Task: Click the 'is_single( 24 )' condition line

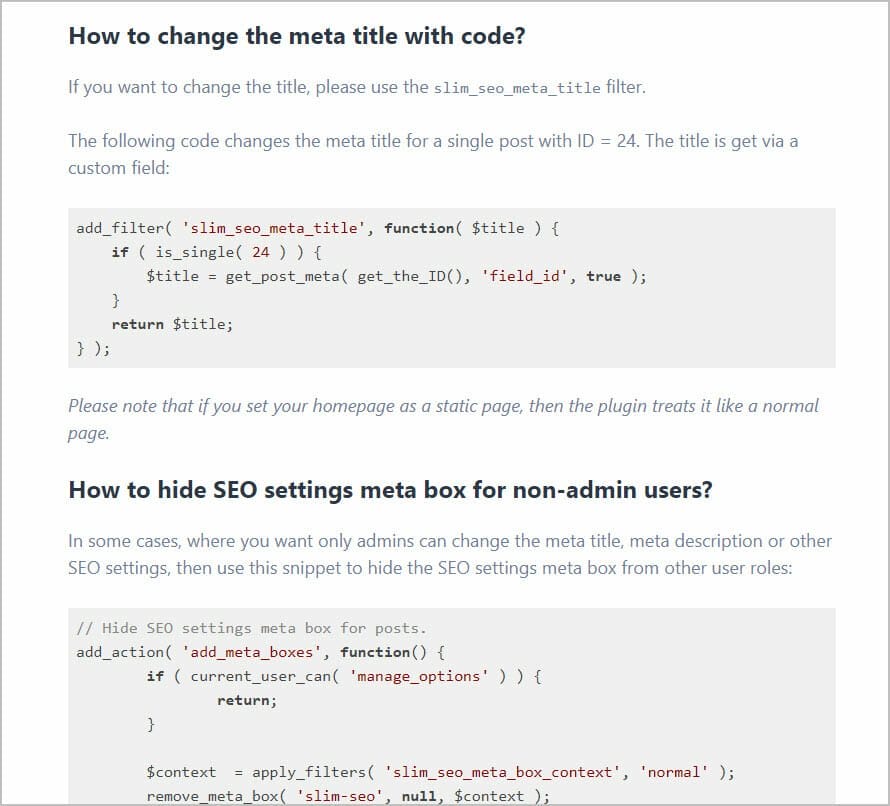Action: (217, 252)
